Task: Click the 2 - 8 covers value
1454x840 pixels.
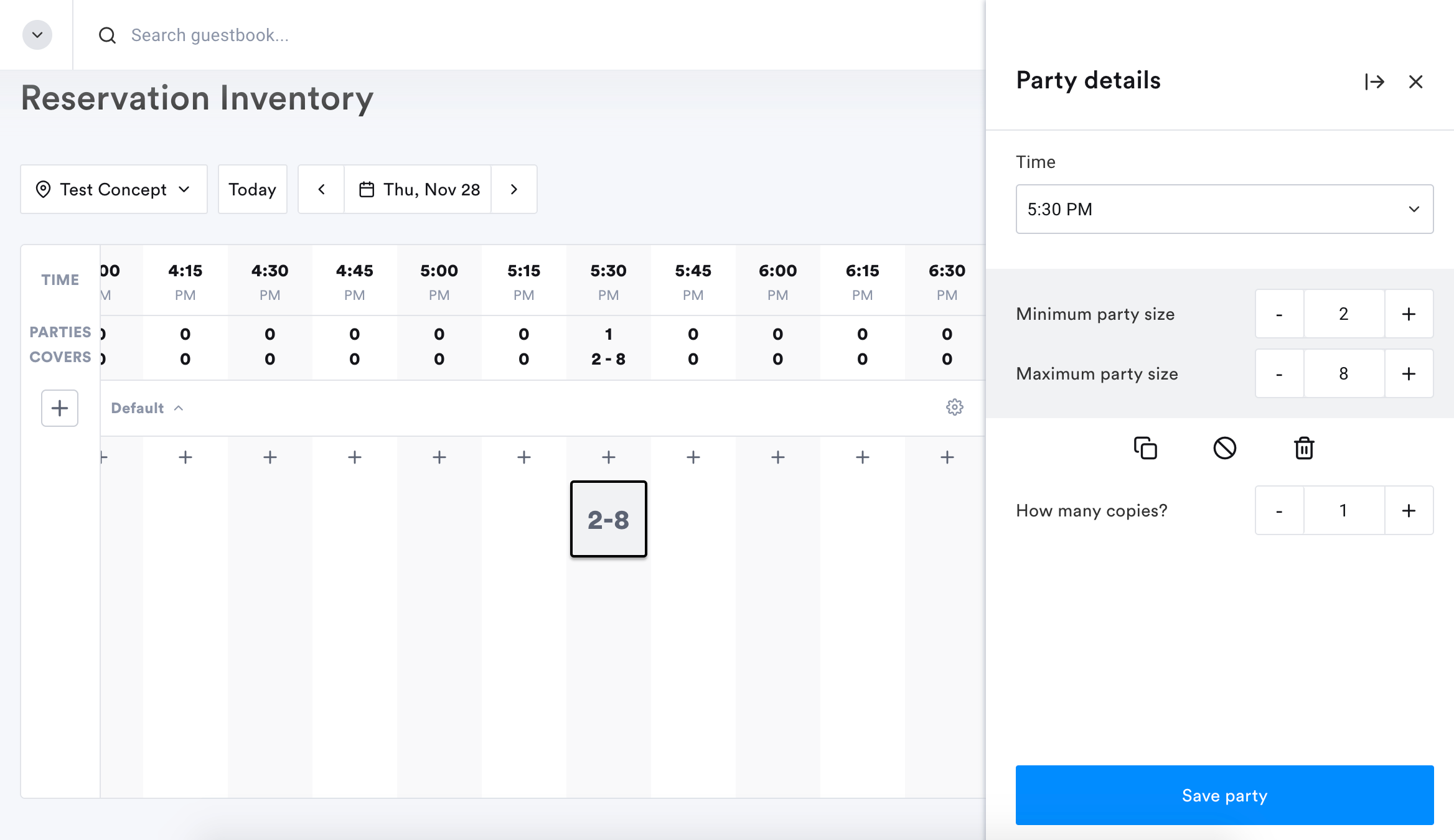Action: click(609, 359)
